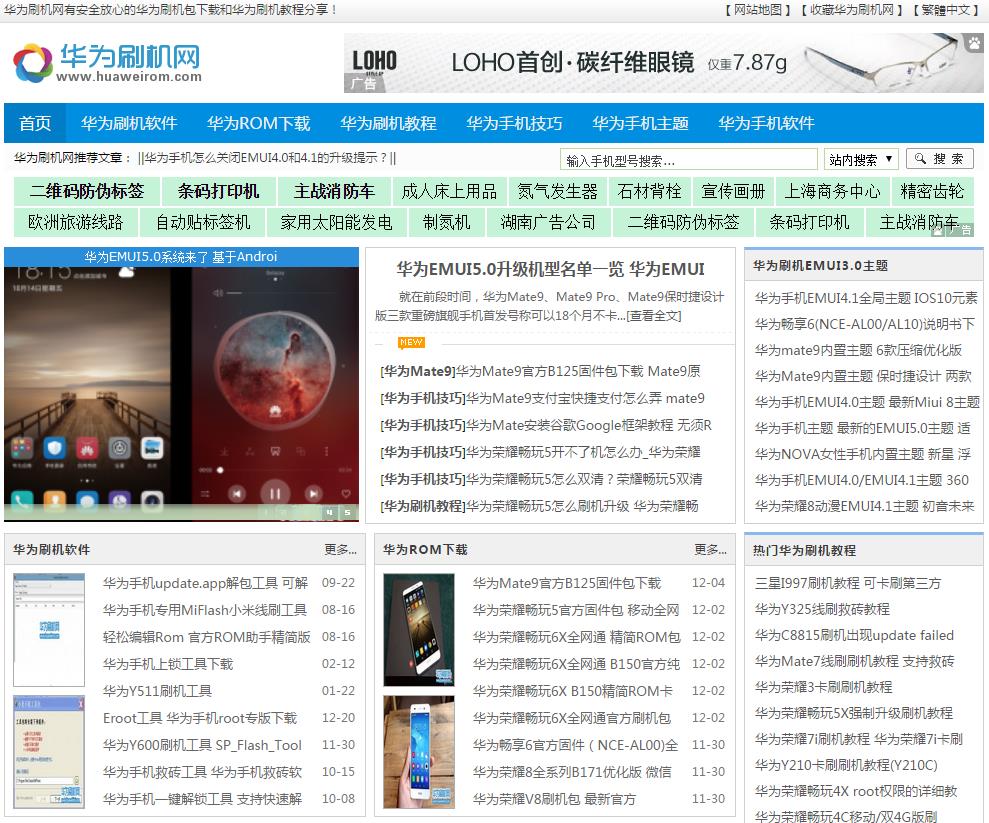The width and height of the screenshot is (989, 823).
Task: Click slideshow page number 5 indicator
Action: [347, 513]
